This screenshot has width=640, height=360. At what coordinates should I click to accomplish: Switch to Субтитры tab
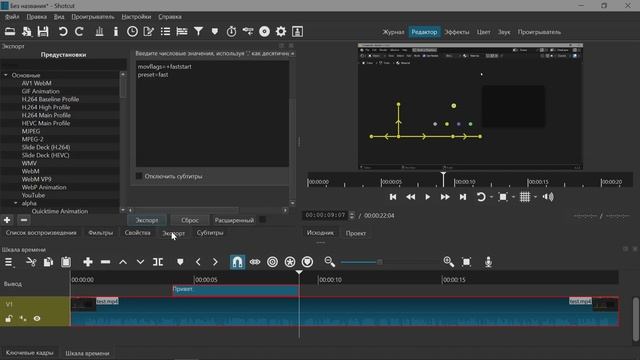click(210, 233)
